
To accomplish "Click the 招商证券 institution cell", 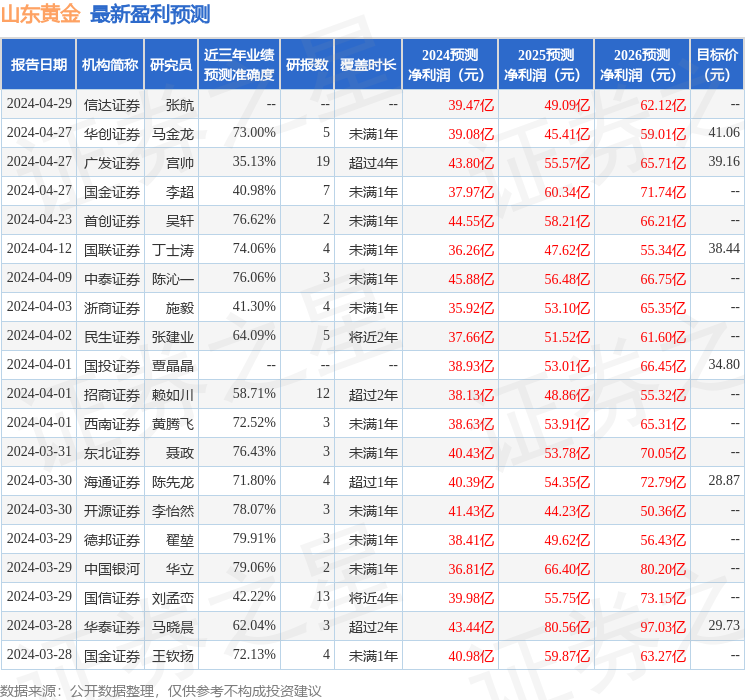I will pyautogui.click(x=112, y=395).
